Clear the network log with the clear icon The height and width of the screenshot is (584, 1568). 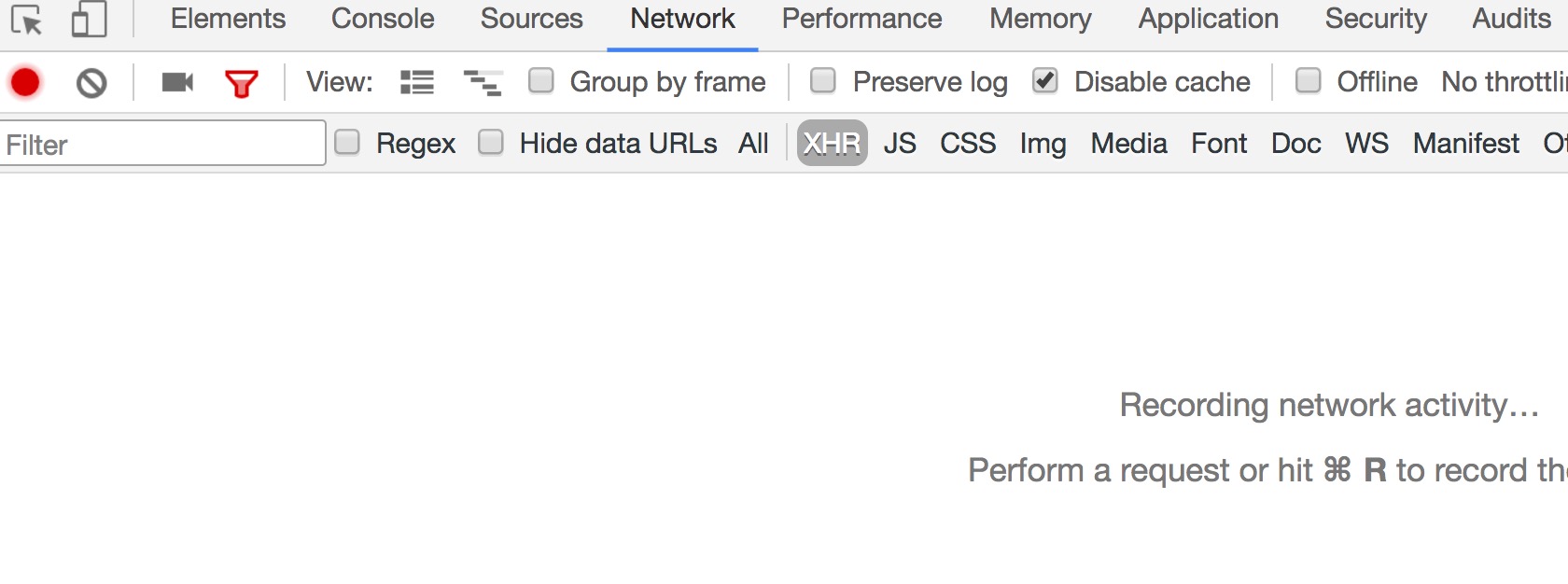[x=91, y=83]
